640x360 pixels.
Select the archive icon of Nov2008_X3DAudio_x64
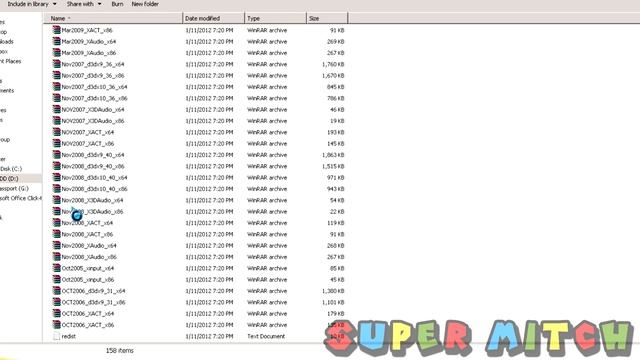[56, 200]
